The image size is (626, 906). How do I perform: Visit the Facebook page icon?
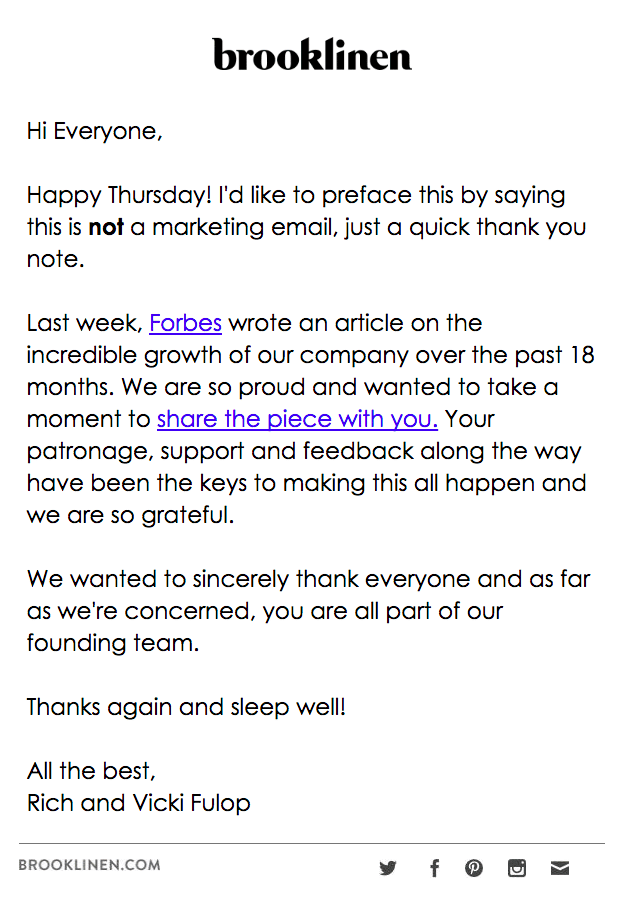tap(434, 868)
